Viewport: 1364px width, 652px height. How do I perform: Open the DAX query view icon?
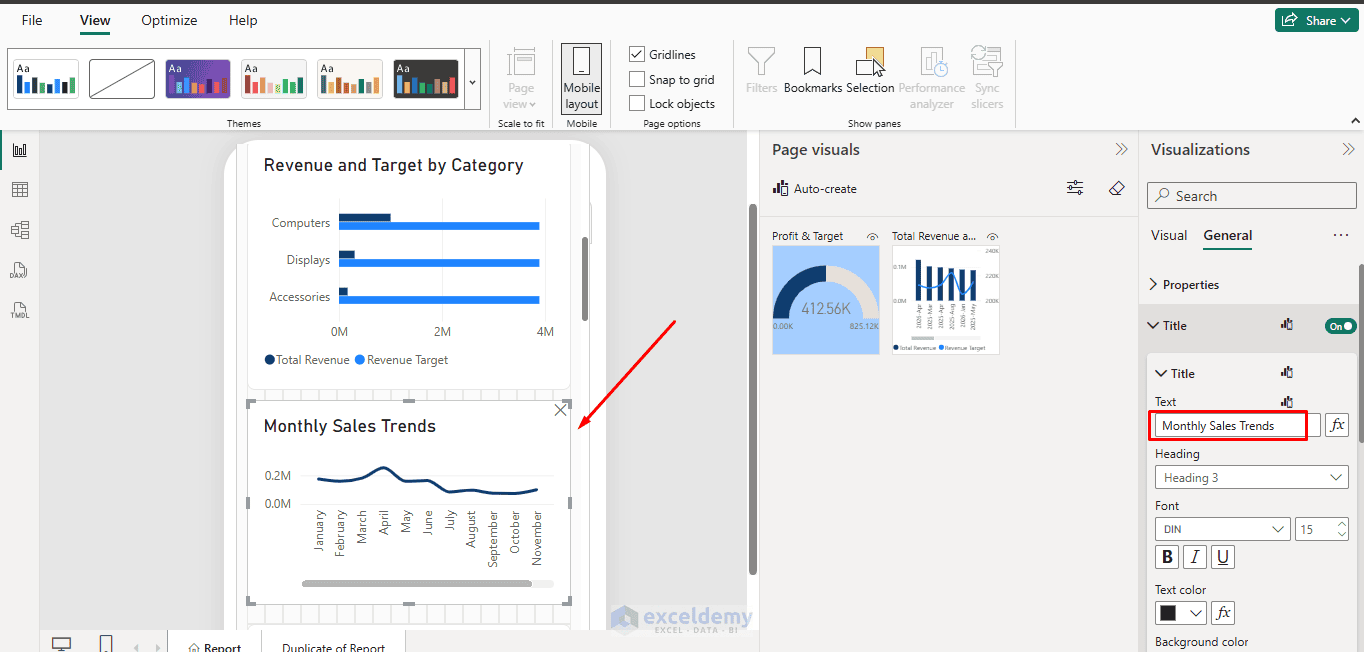click(x=20, y=270)
